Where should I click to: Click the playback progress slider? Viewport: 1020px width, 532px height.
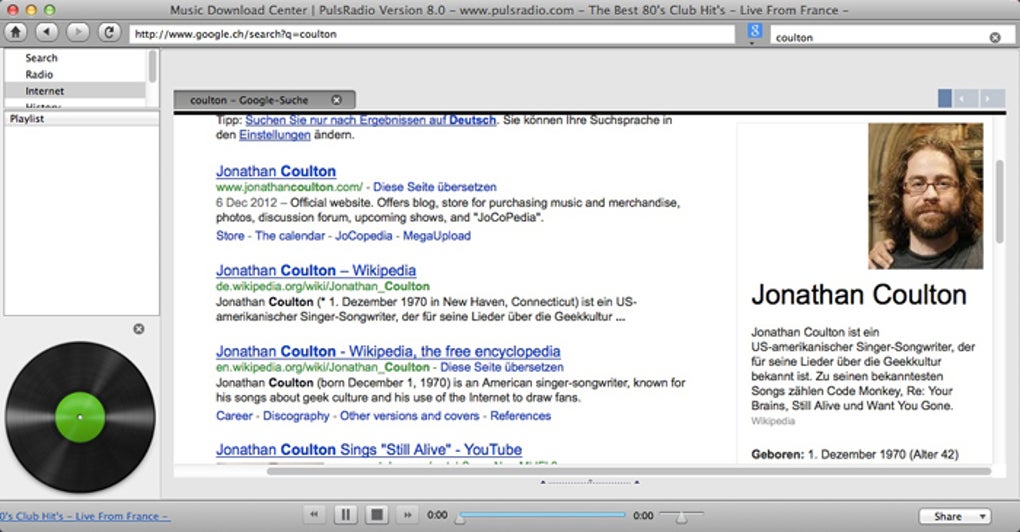[x=541, y=515]
